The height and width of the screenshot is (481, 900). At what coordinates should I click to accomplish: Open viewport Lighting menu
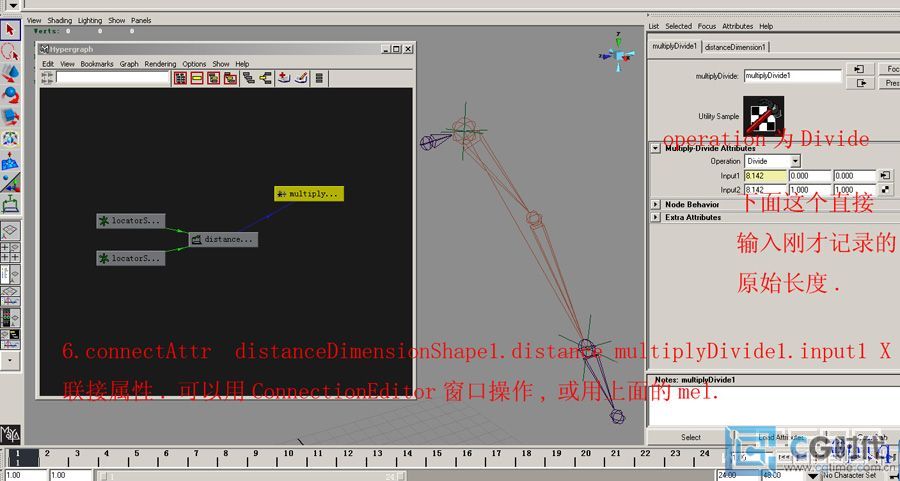point(90,20)
